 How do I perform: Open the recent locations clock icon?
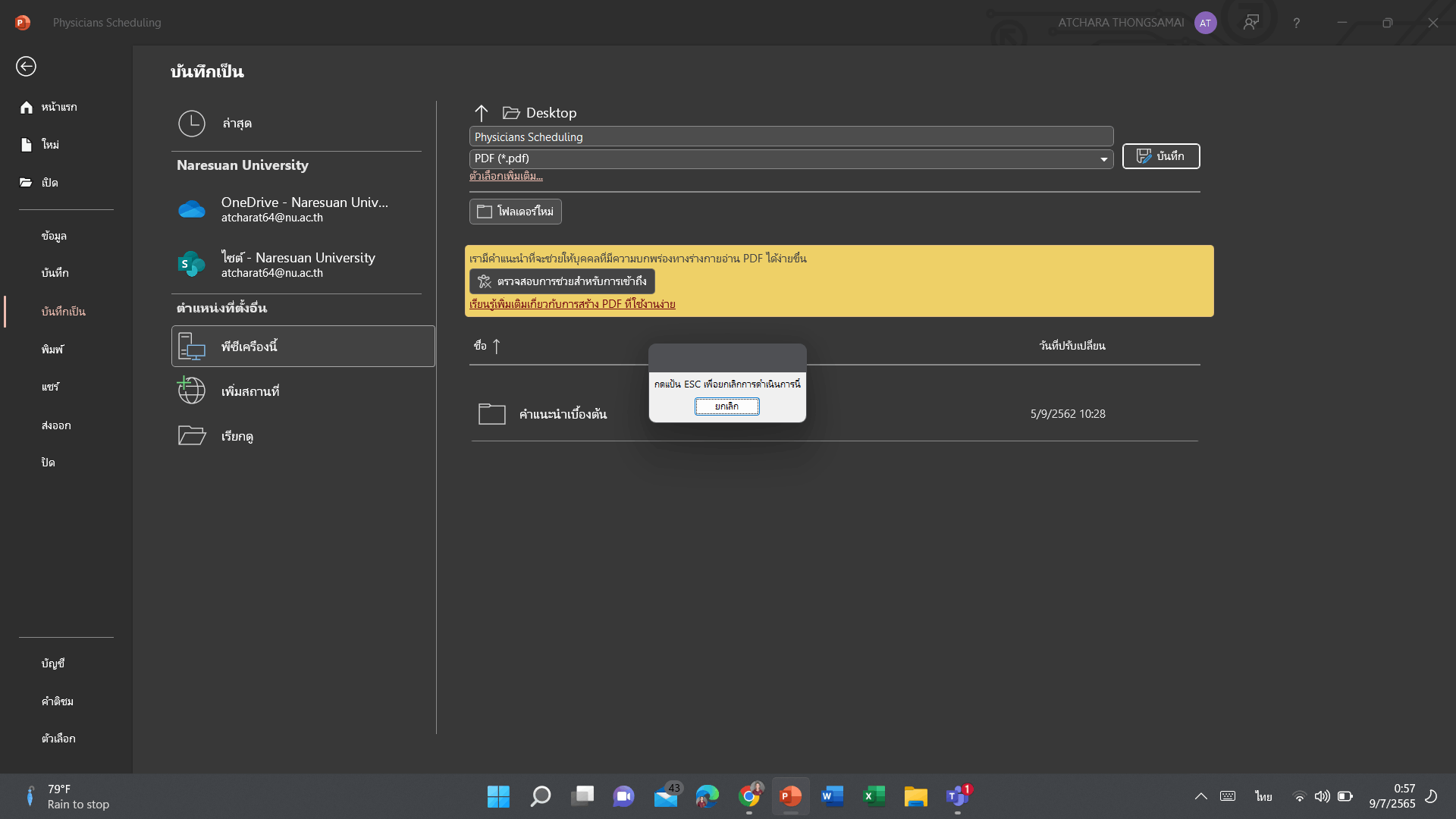[192, 124]
